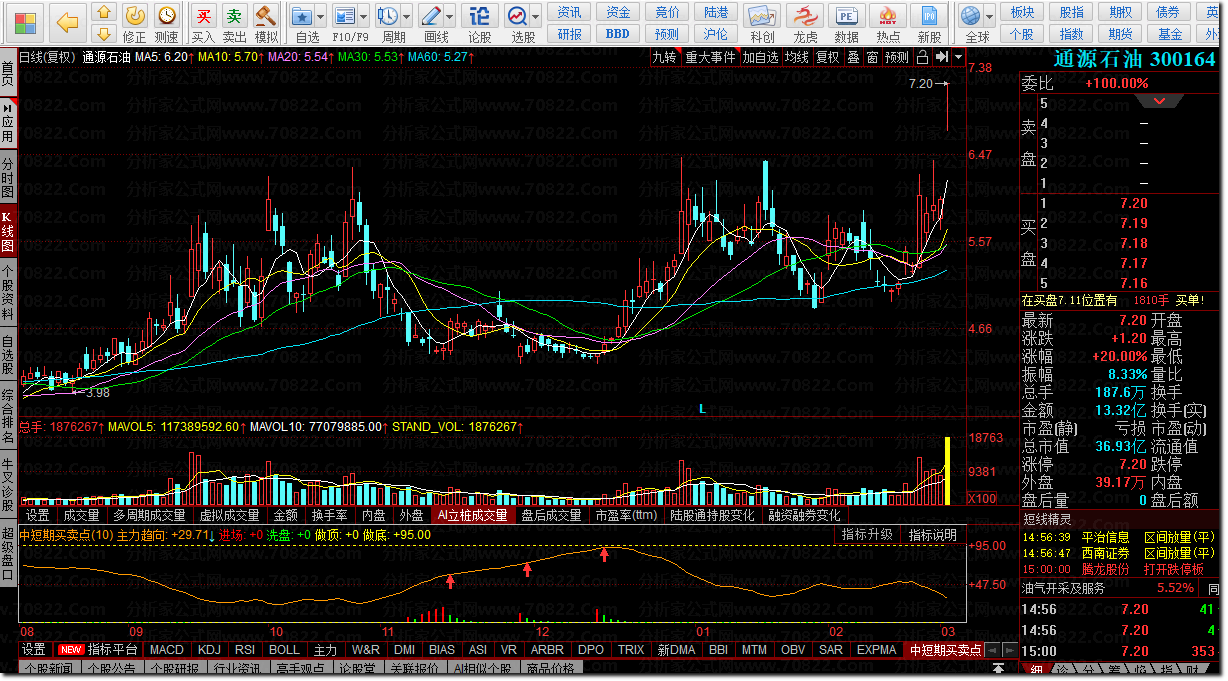Open the 科创 board icon
1228x681 pixels.
(x=762, y=23)
